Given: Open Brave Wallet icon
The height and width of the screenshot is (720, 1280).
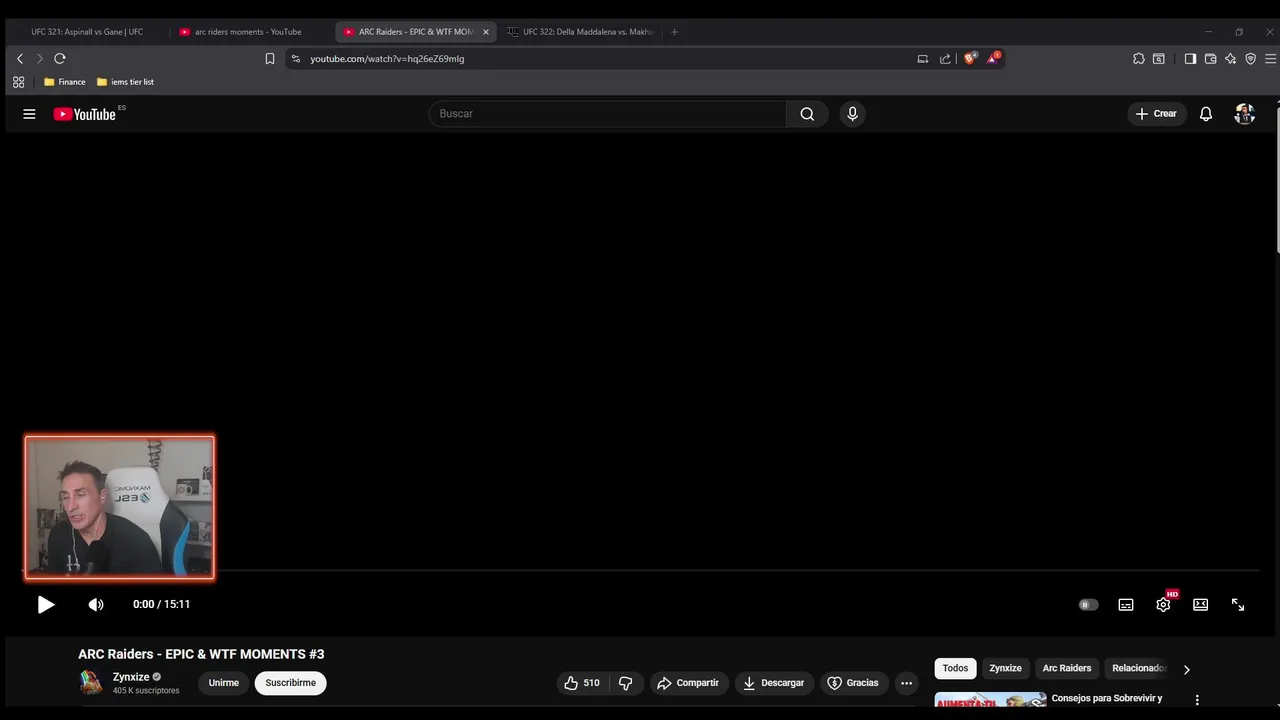Looking at the screenshot, I should pyautogui.click(x=1210, y=59).
